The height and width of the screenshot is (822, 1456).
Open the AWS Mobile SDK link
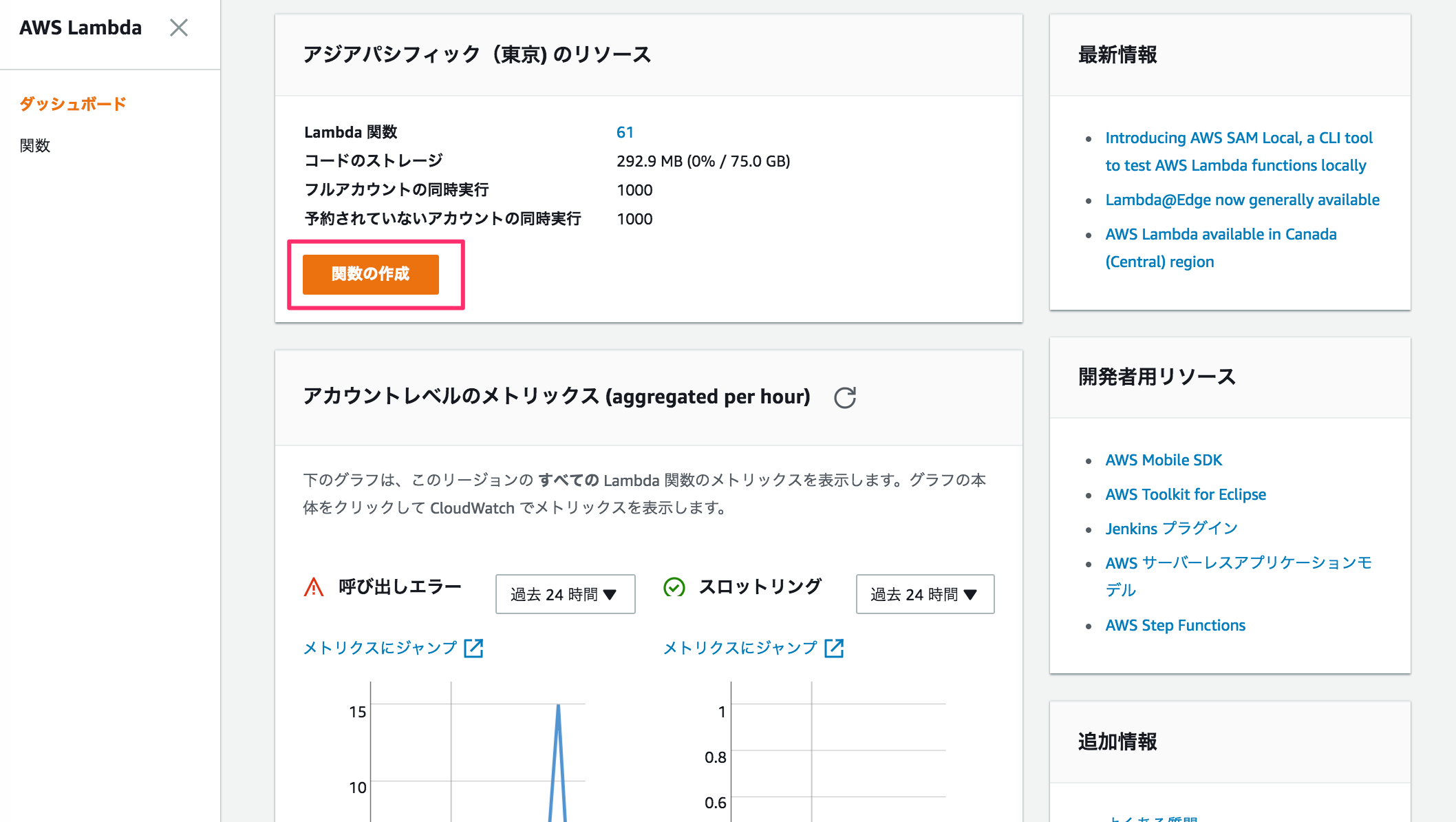pos(1164,460)
